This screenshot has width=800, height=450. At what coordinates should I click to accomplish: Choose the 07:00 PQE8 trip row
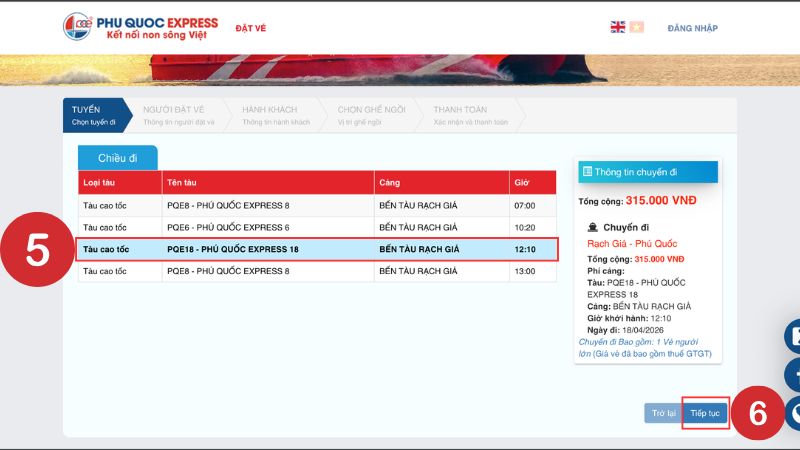pyautogui.click(x=317, y=205)
